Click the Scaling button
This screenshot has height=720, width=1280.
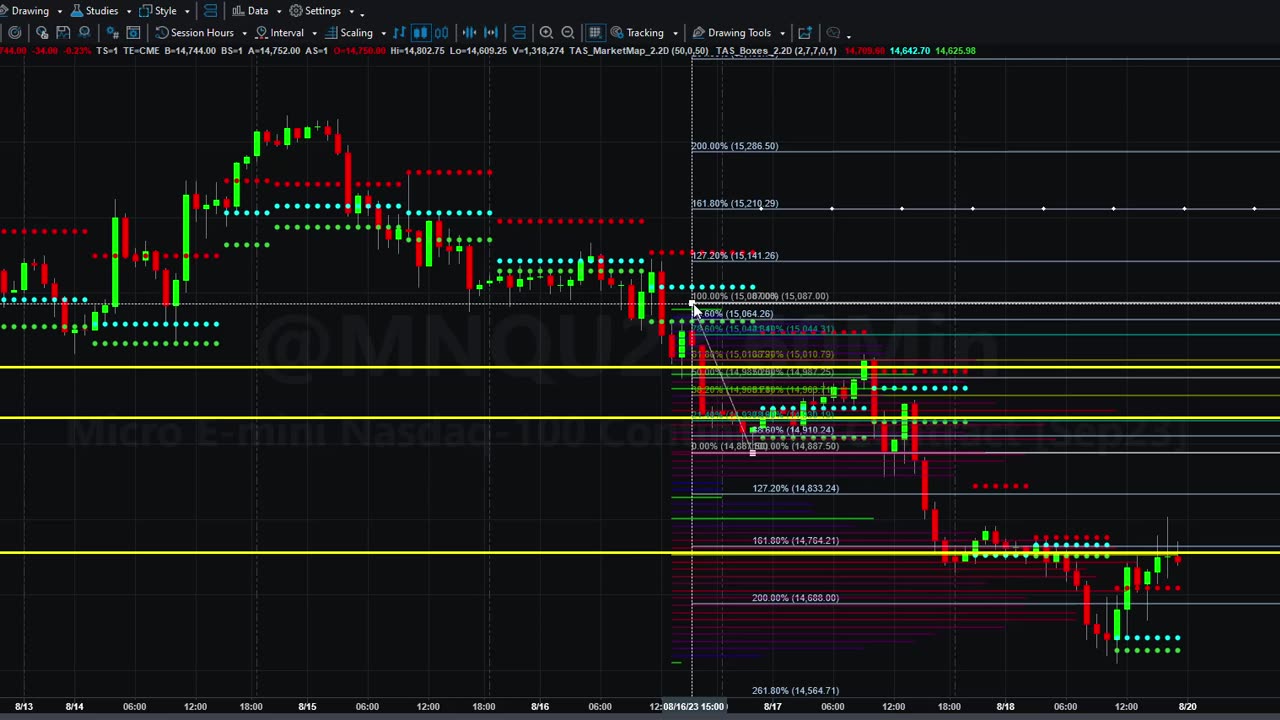click(x=348, y=33)
